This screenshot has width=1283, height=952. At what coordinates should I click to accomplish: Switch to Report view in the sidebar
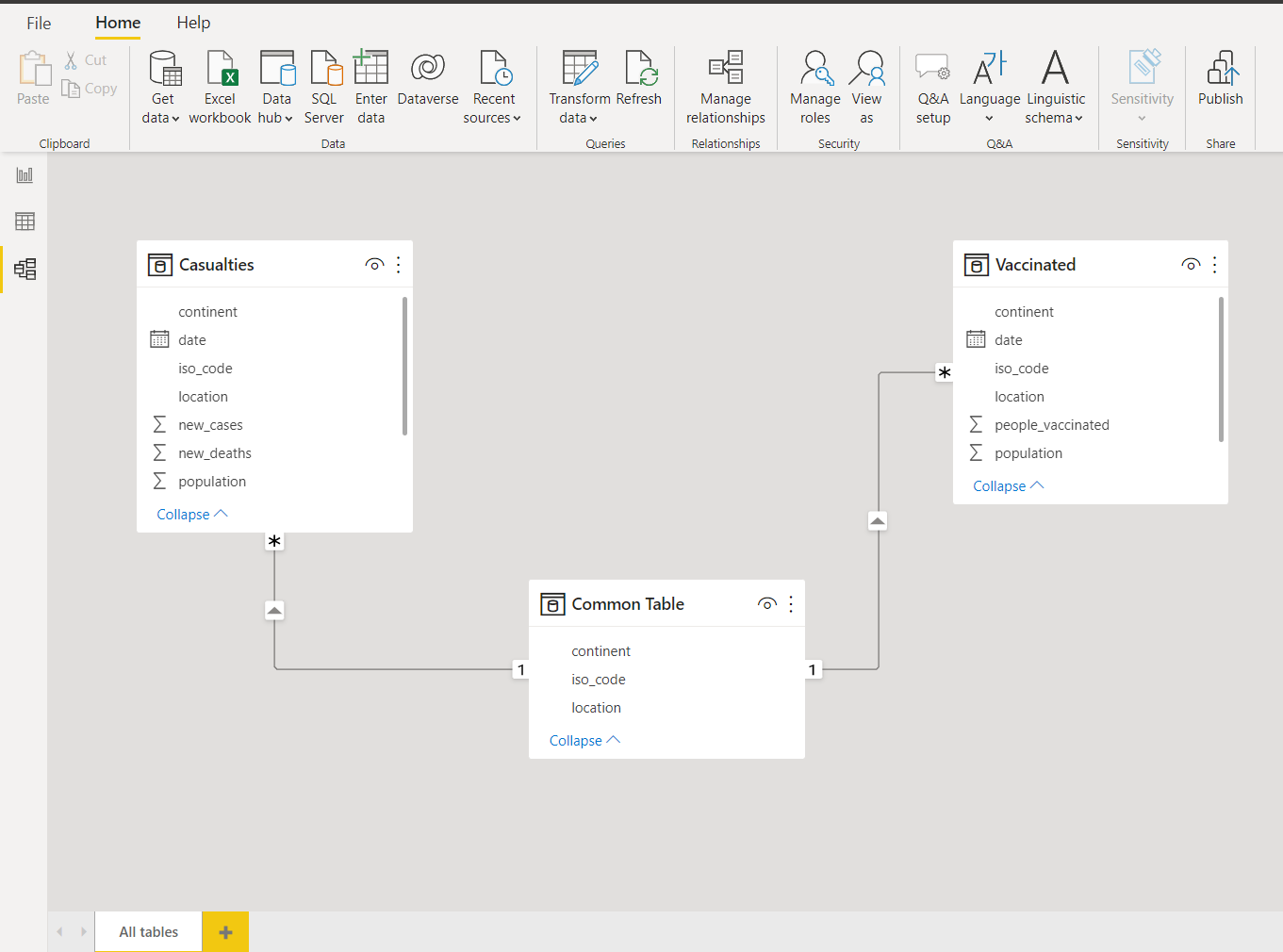[x=24, y=174]
